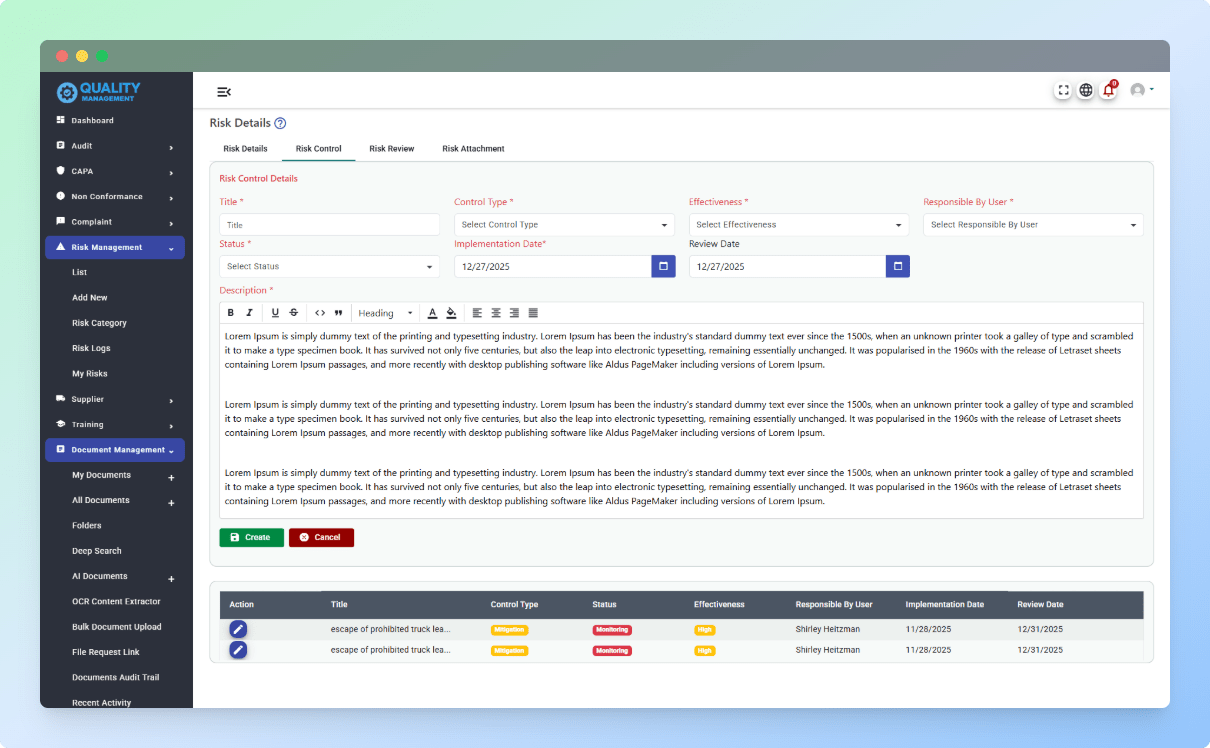This screenshot has width=1210, height=748.
Task: Open the text font color picker
Action: click(432, 313)
